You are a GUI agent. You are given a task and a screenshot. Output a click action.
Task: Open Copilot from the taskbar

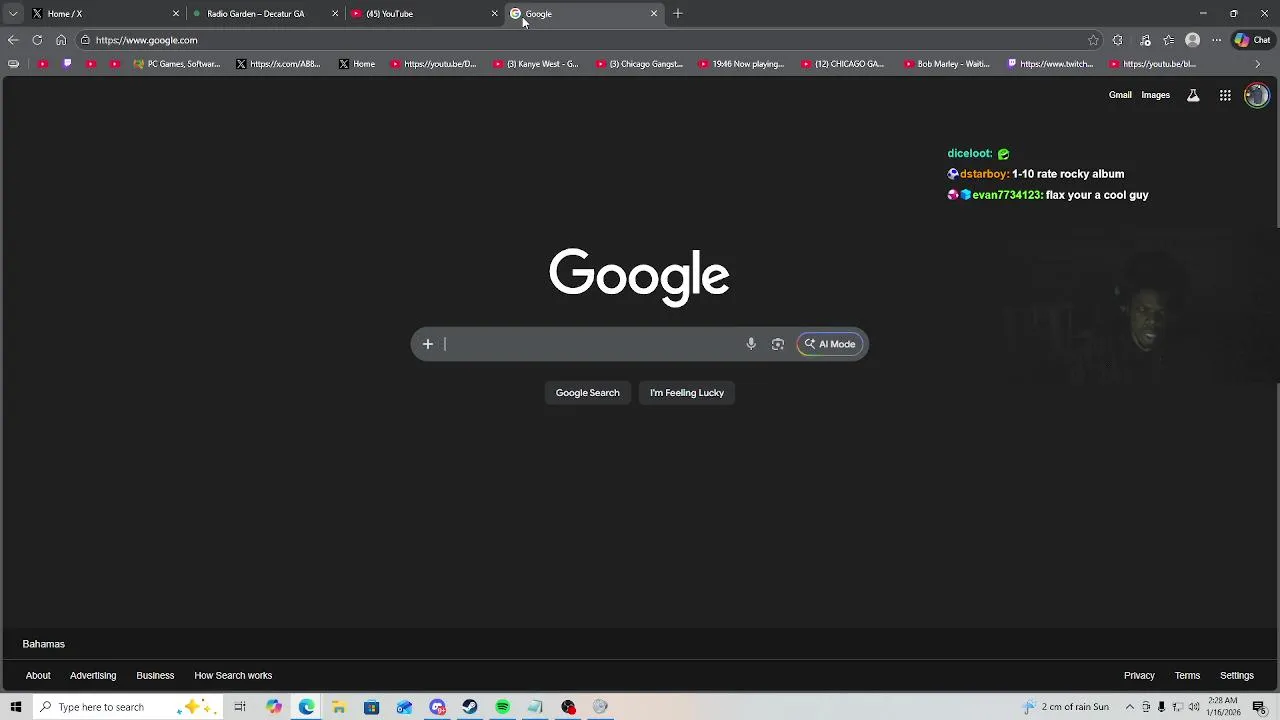click(273, 707)
